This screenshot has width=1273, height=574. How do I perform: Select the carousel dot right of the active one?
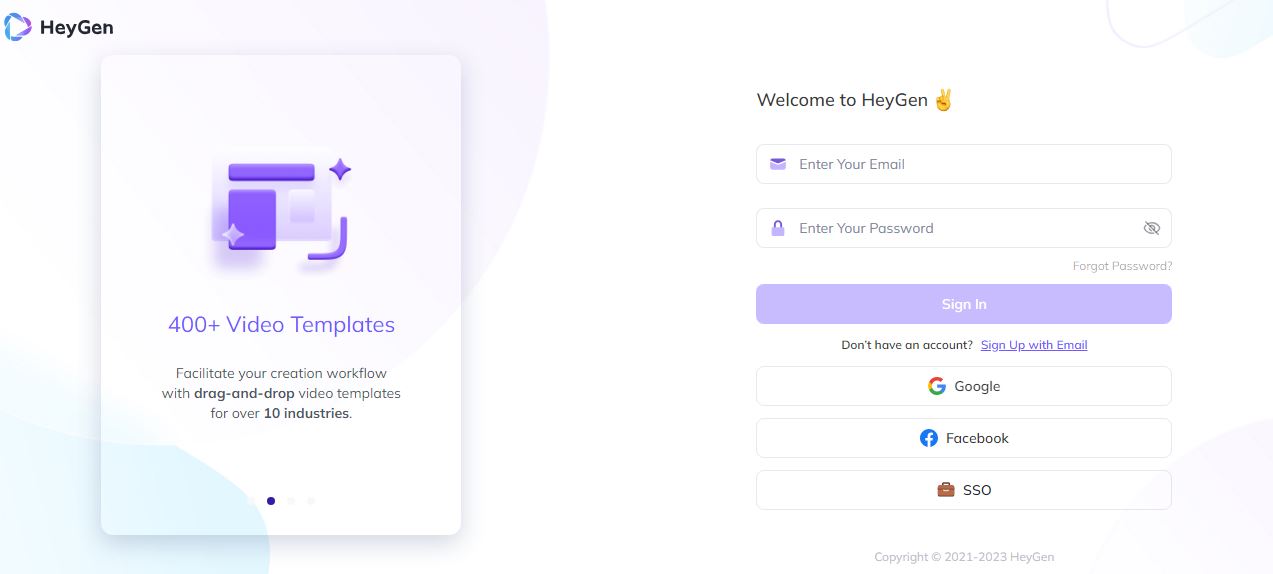(x=291, y=501)
